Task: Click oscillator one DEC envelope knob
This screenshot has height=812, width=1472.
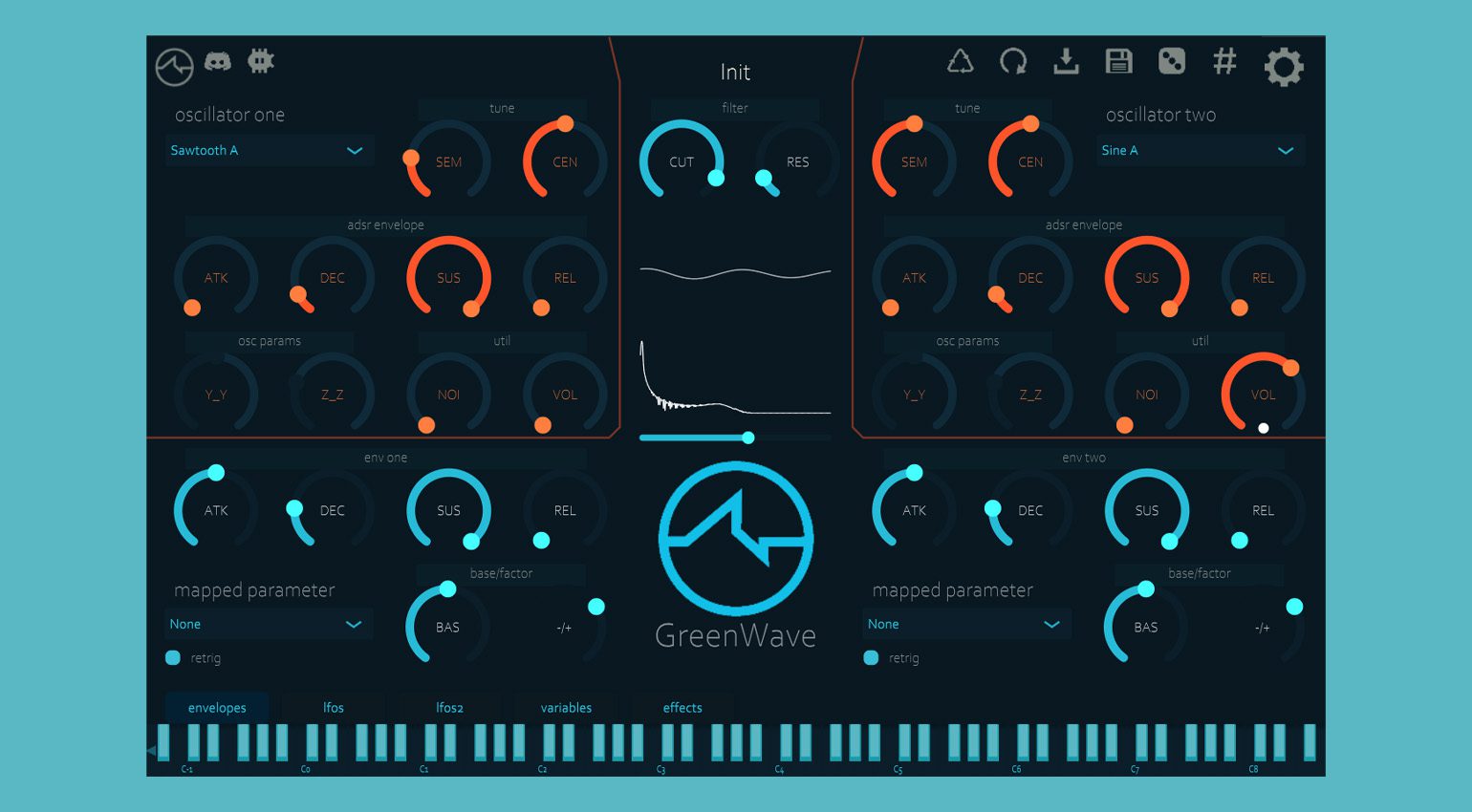Action: (332, 278)
